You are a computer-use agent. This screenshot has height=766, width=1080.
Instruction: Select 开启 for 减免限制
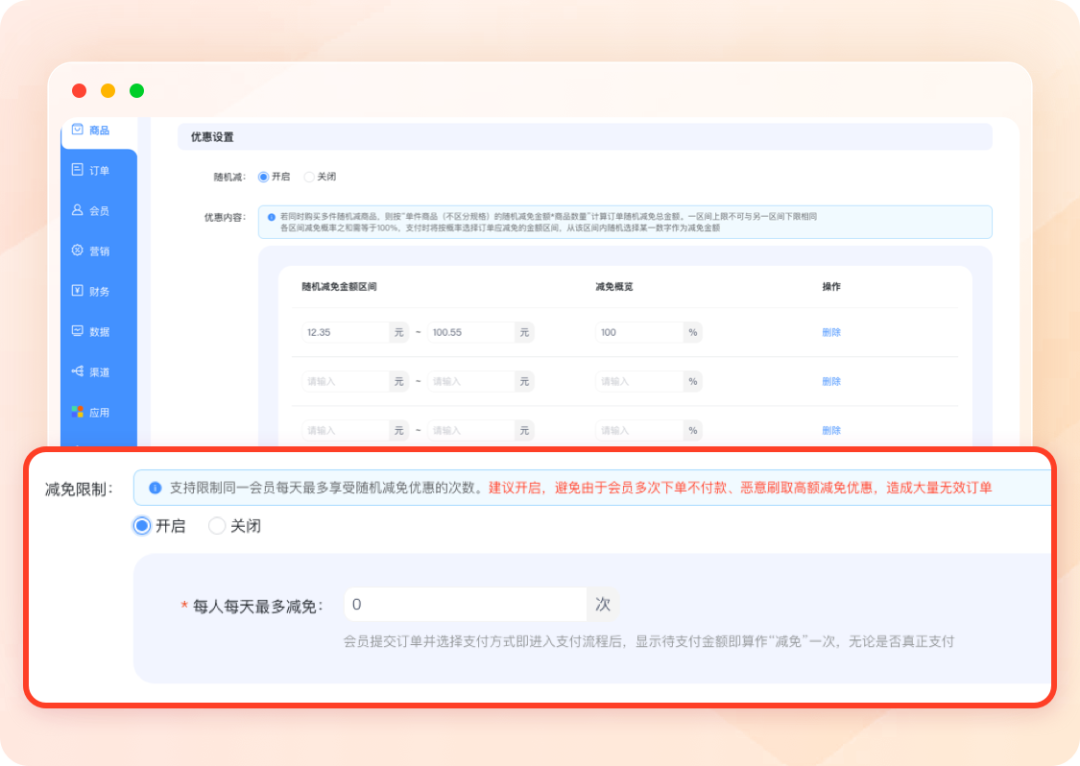coord(142,526)
